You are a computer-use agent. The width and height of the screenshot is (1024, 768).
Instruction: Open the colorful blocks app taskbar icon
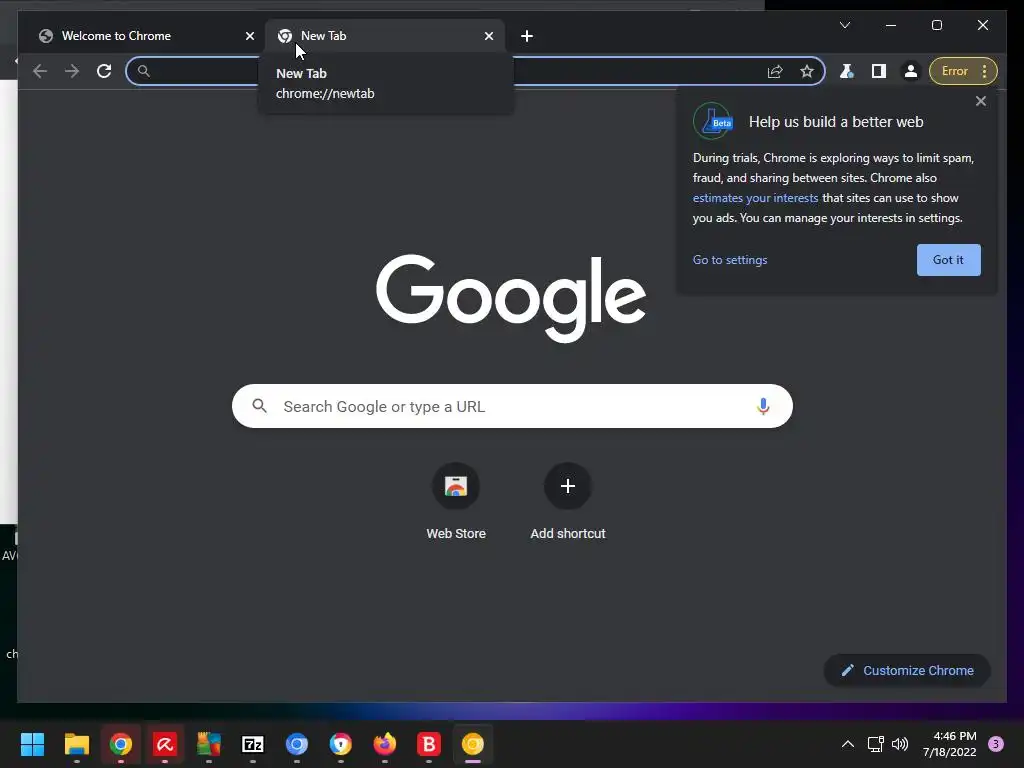(209, 744)
